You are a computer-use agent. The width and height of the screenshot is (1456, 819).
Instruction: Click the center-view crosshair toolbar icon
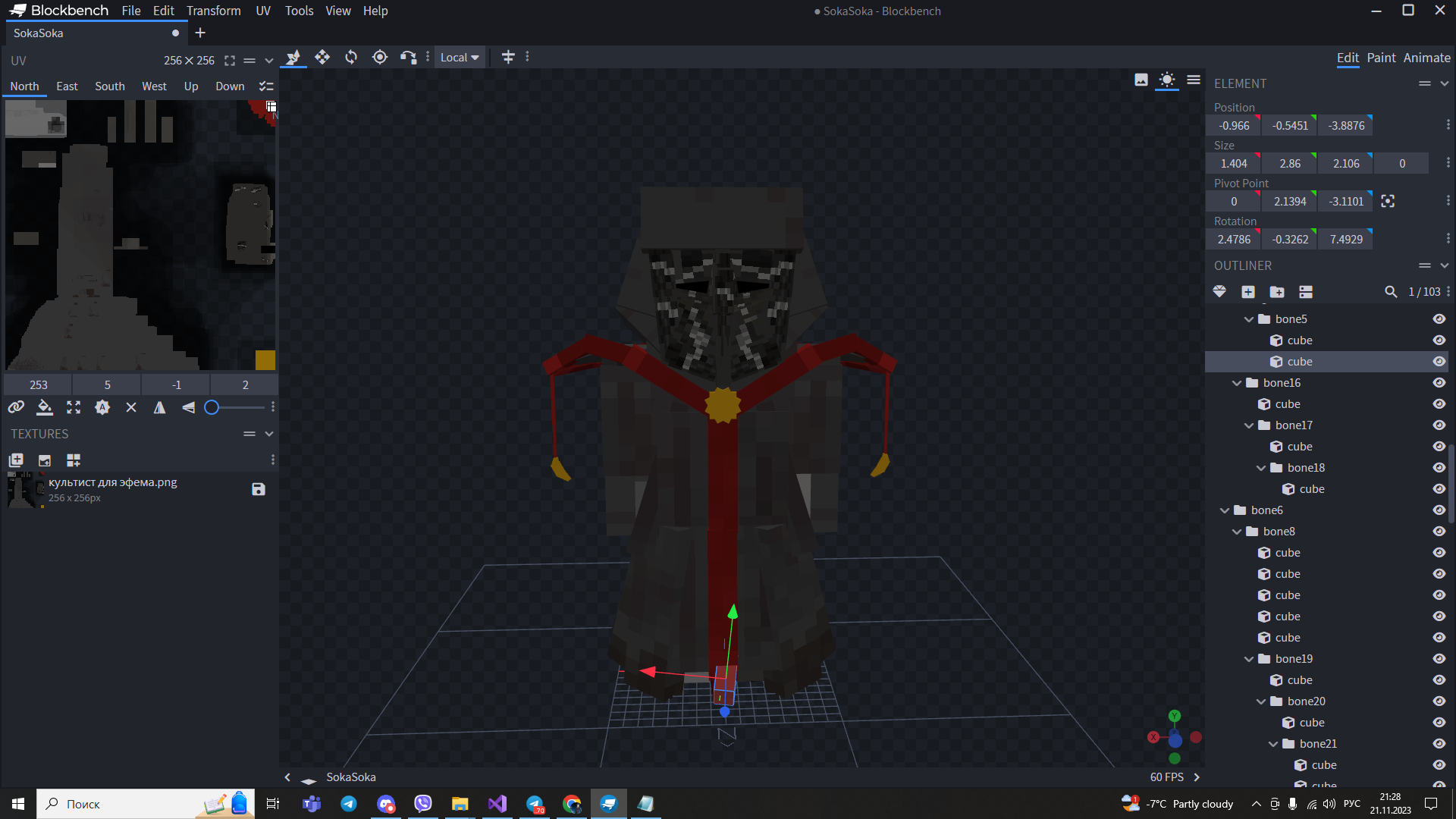coord(508,58)
